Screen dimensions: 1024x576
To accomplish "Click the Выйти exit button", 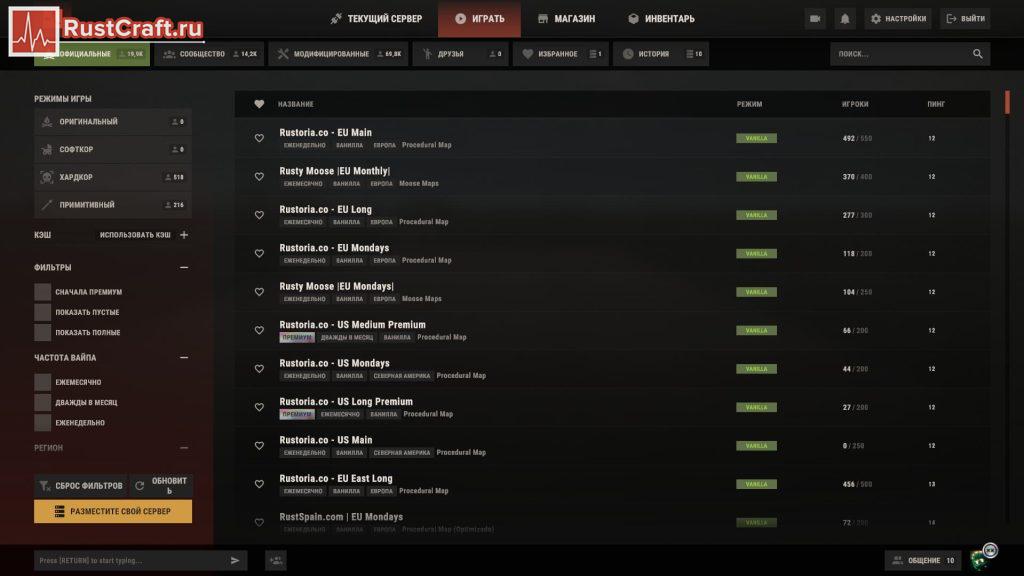I will (966, 19).
